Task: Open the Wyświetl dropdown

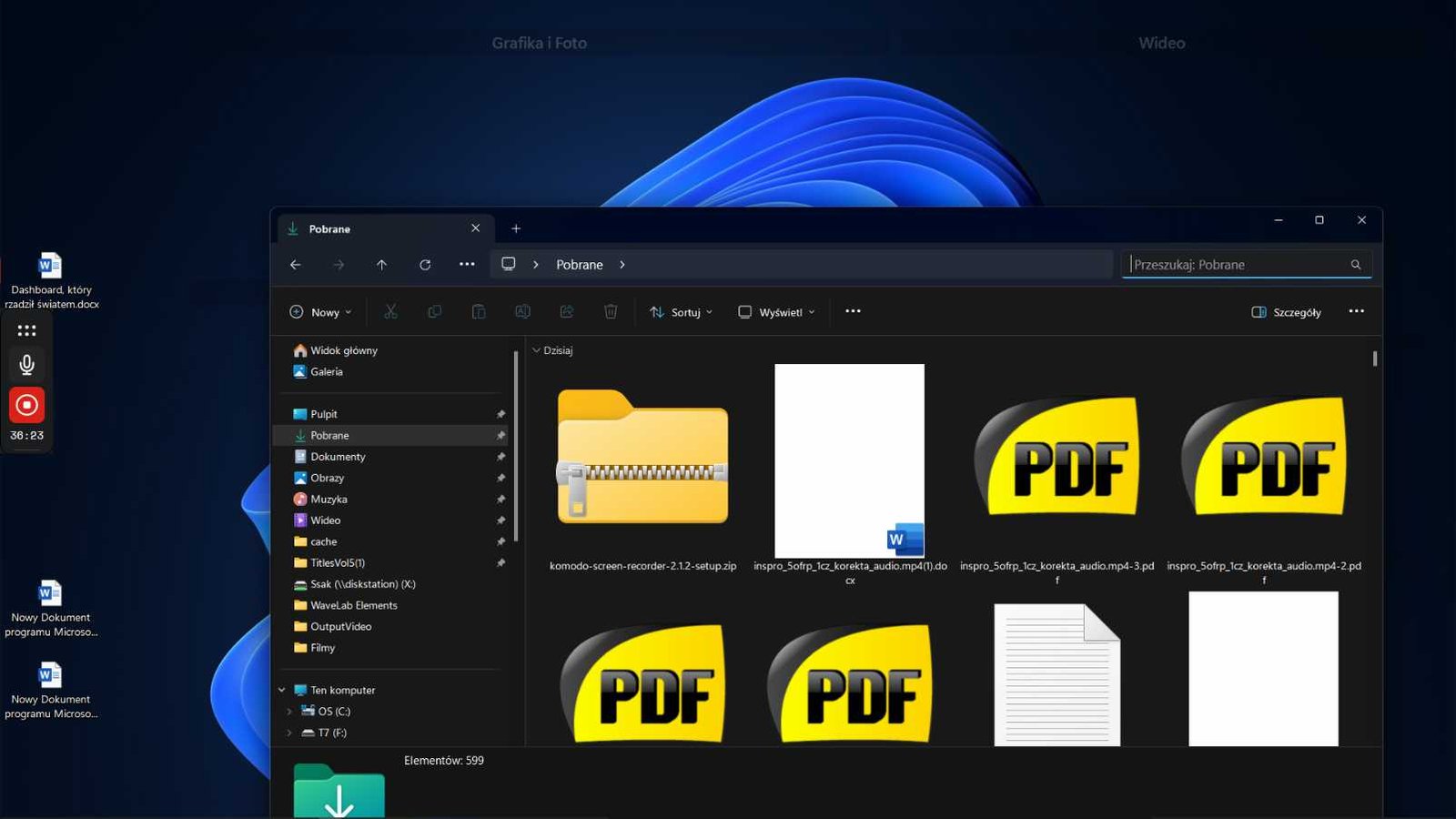Action: pyautogui.click(x=776, y=312)
